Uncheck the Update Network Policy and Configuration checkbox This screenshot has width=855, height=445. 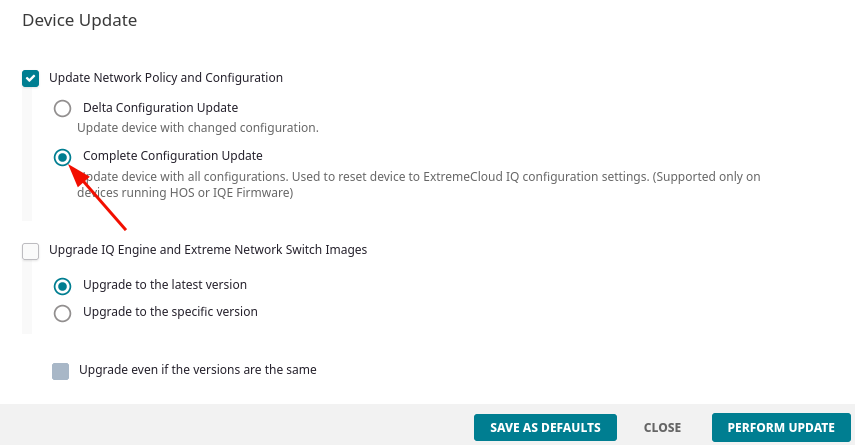click(30, 78)
